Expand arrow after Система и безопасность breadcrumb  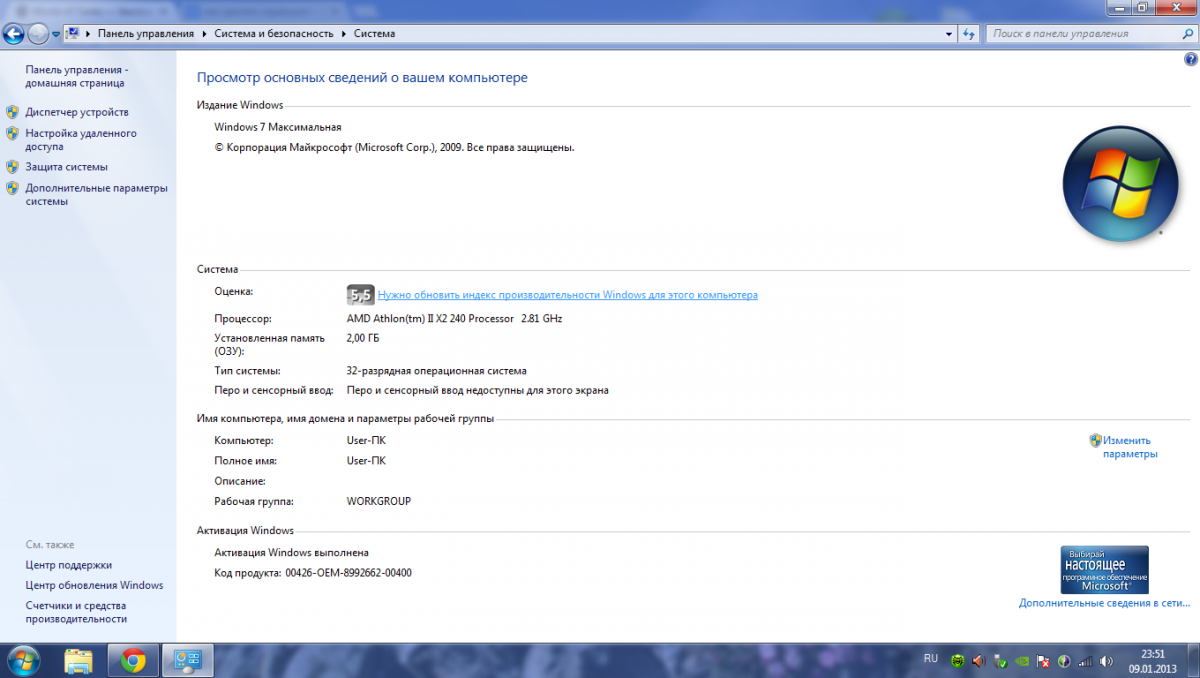(344, 34)
